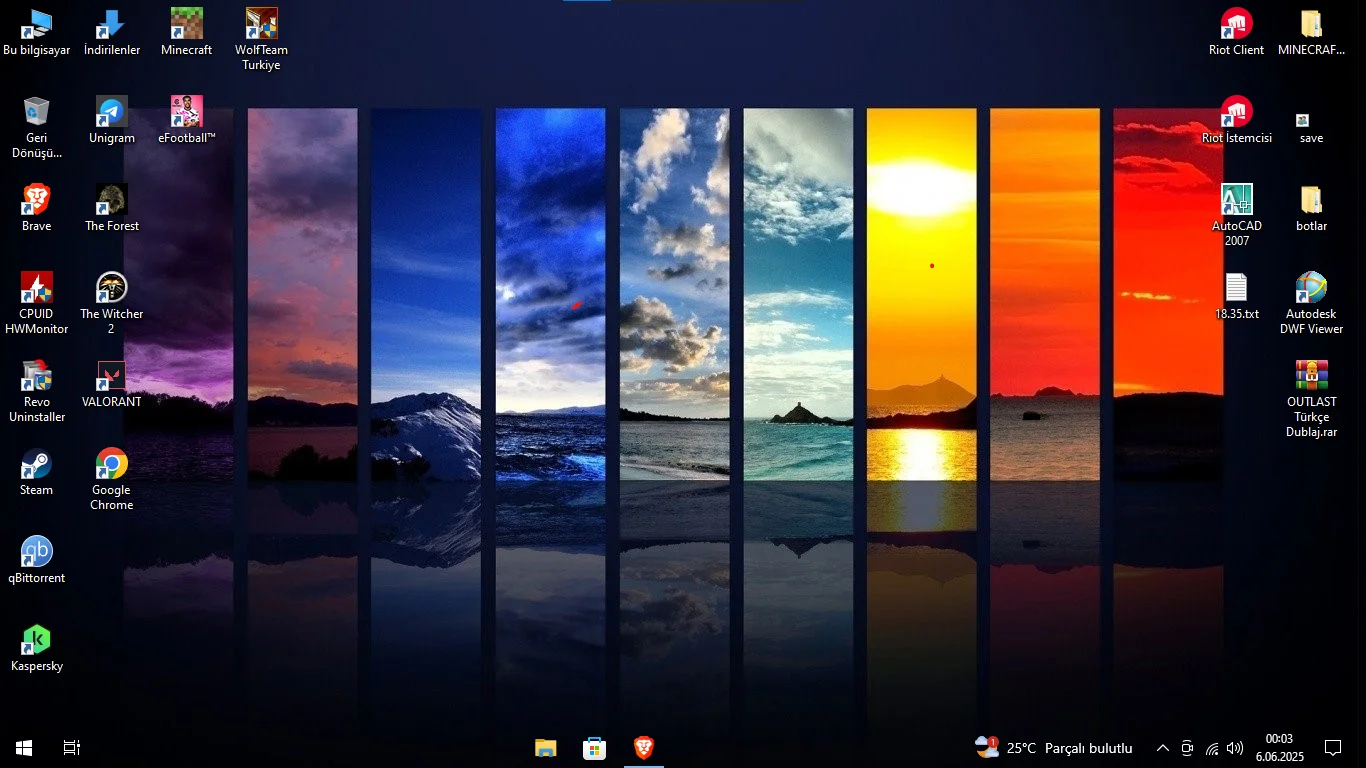Launch qBittorrent
The image size is (1366, 768).
[36, 551]
